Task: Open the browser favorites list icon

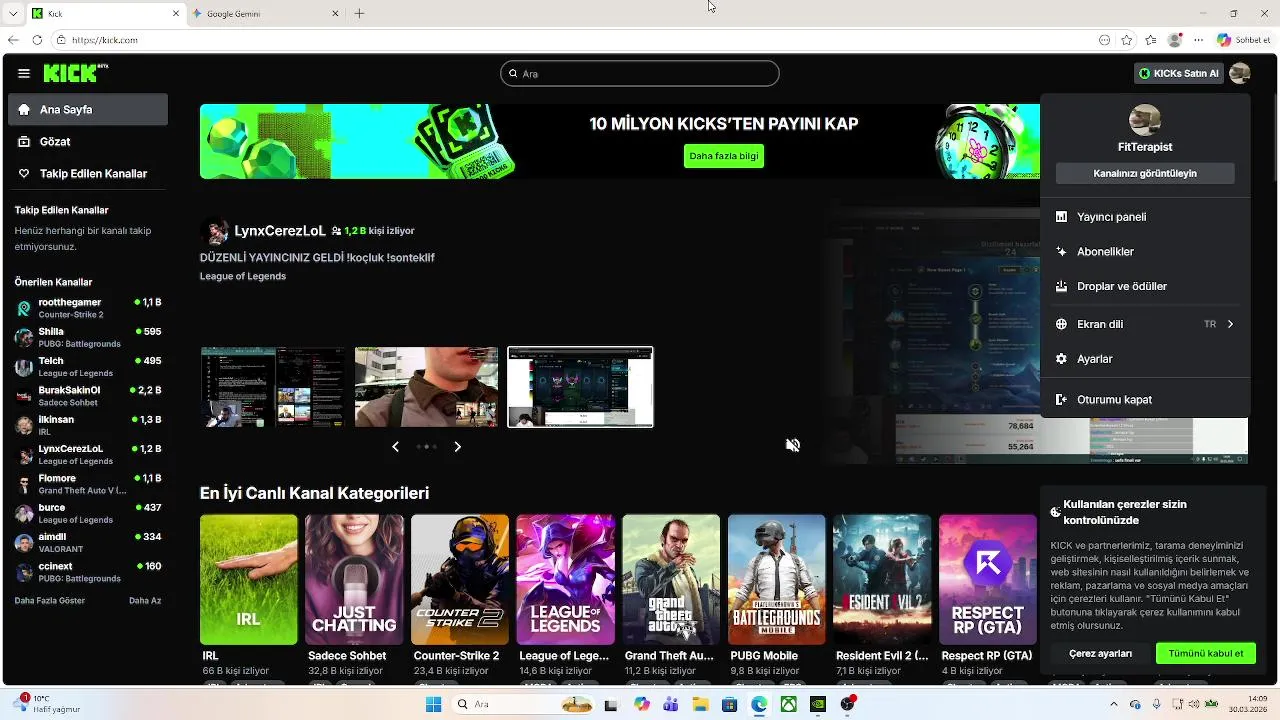Action: 1150,40
